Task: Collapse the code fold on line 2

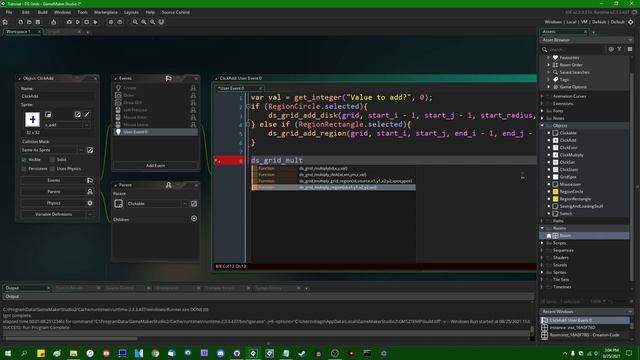Action: 248,107
